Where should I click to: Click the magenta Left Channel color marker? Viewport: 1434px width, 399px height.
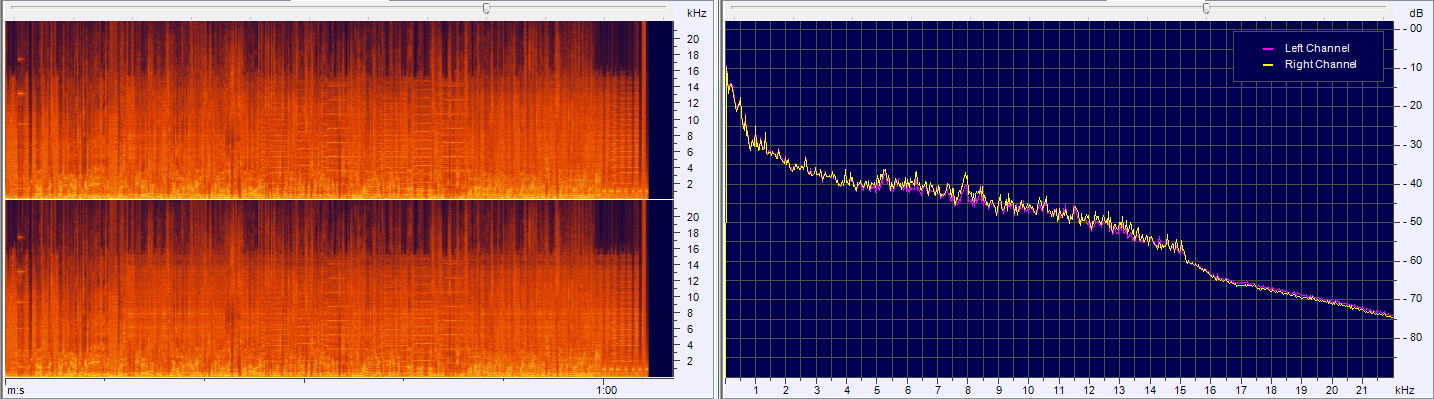point(1268,48)
